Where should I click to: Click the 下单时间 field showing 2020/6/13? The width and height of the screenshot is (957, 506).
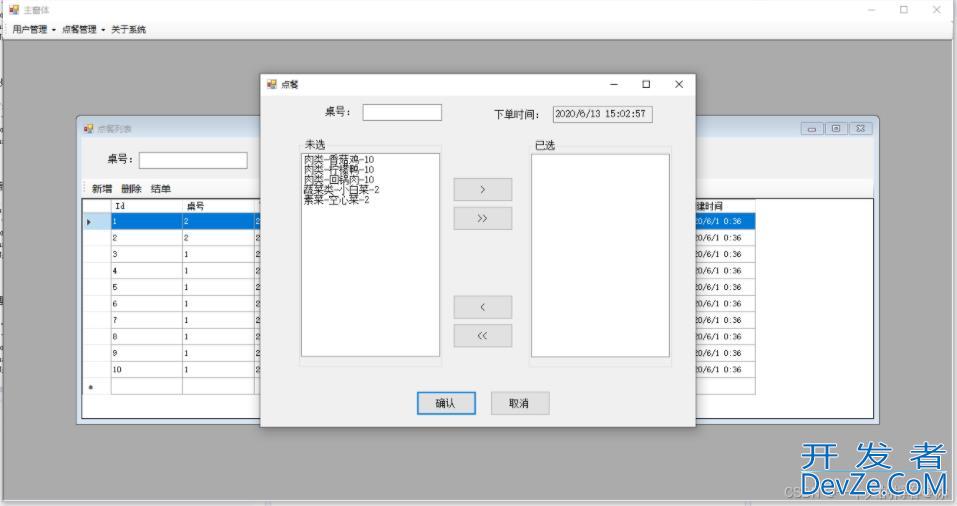click(x=602, y=114)
